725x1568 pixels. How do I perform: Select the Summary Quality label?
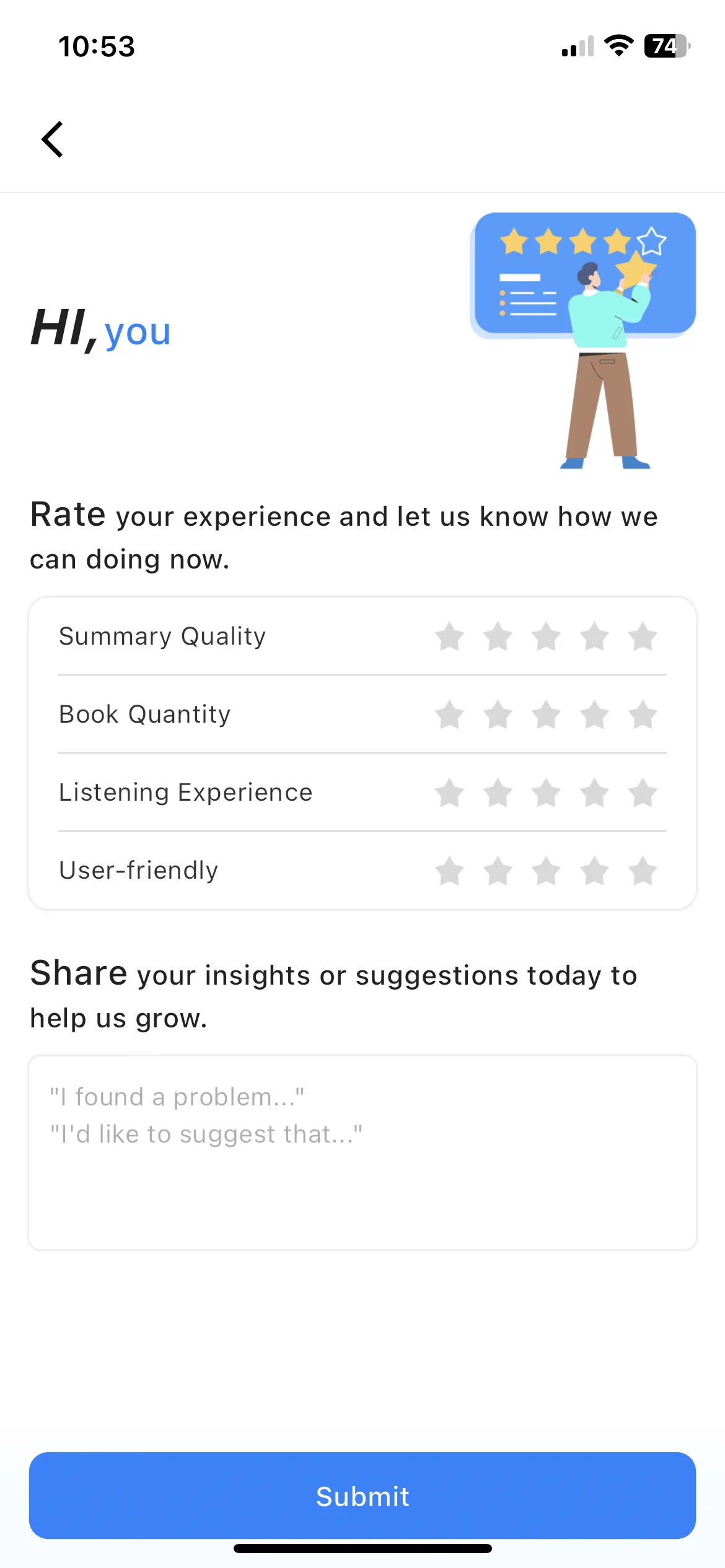162,637
